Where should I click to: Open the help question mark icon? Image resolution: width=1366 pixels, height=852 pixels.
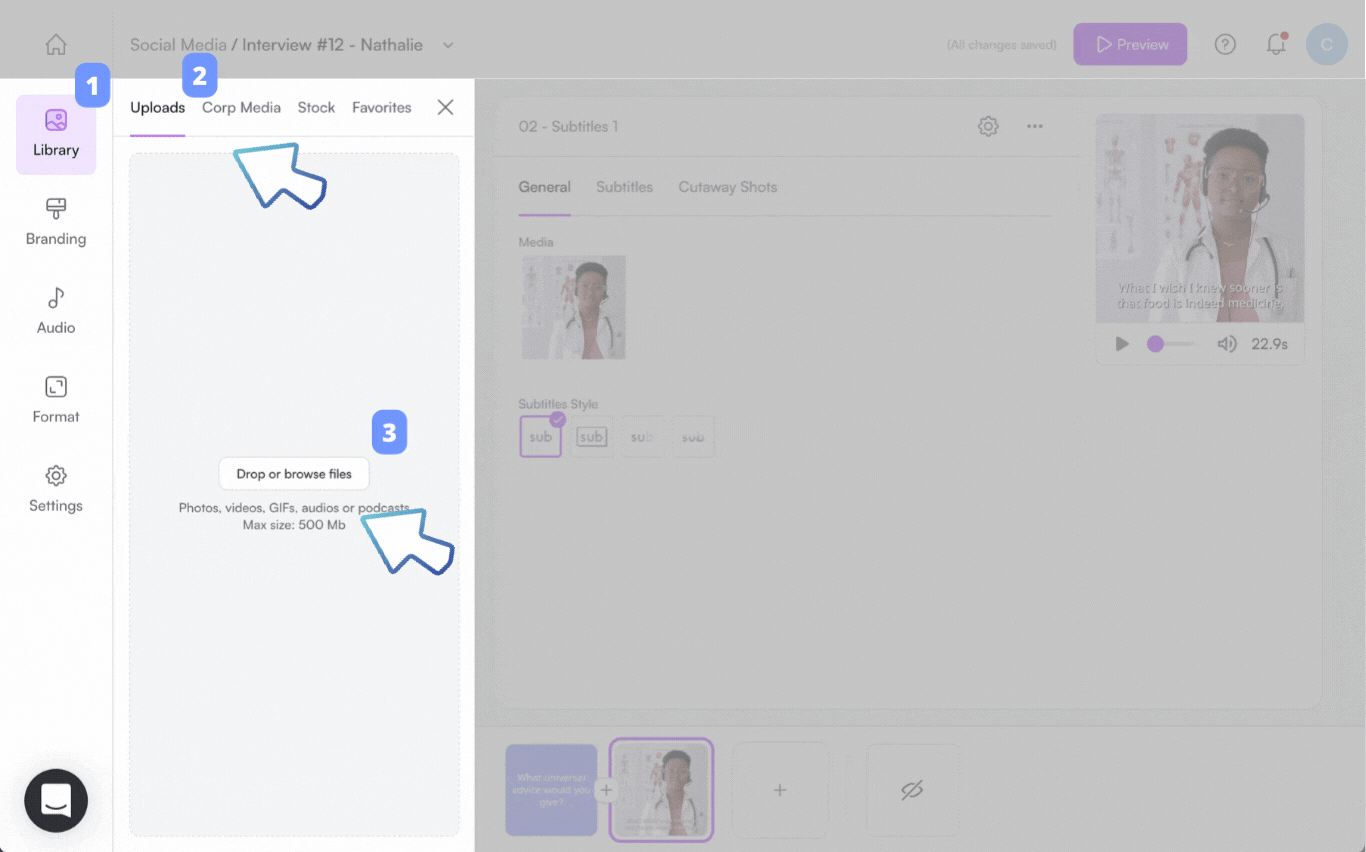coord(1225,45)
